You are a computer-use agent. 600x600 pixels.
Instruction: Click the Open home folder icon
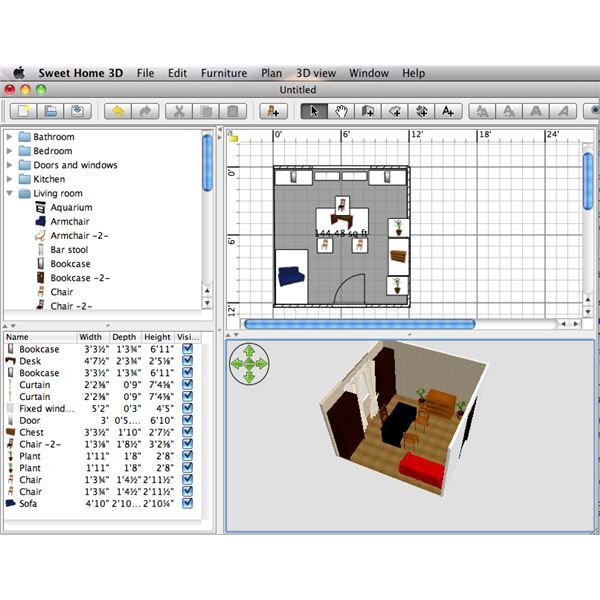pyautogui.click(x=51, y=111)
